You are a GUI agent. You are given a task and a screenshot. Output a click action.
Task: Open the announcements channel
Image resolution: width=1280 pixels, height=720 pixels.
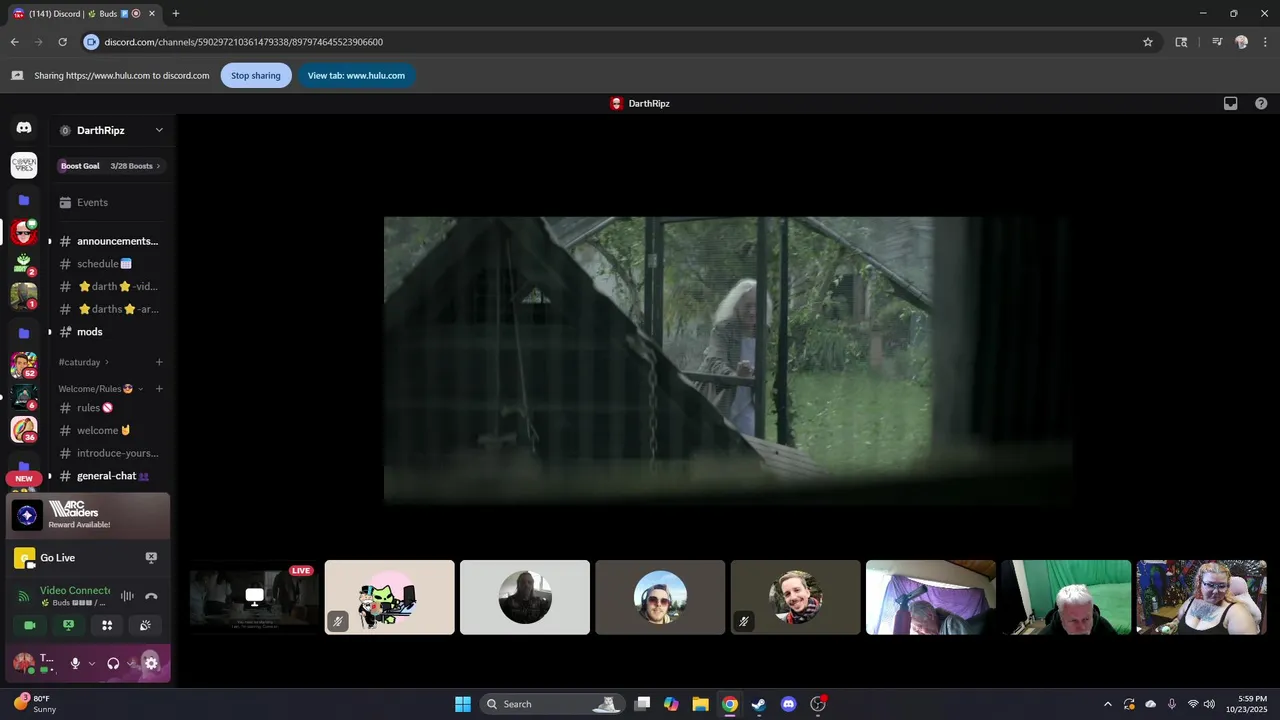pyautogui.click(x=112, y=241)
